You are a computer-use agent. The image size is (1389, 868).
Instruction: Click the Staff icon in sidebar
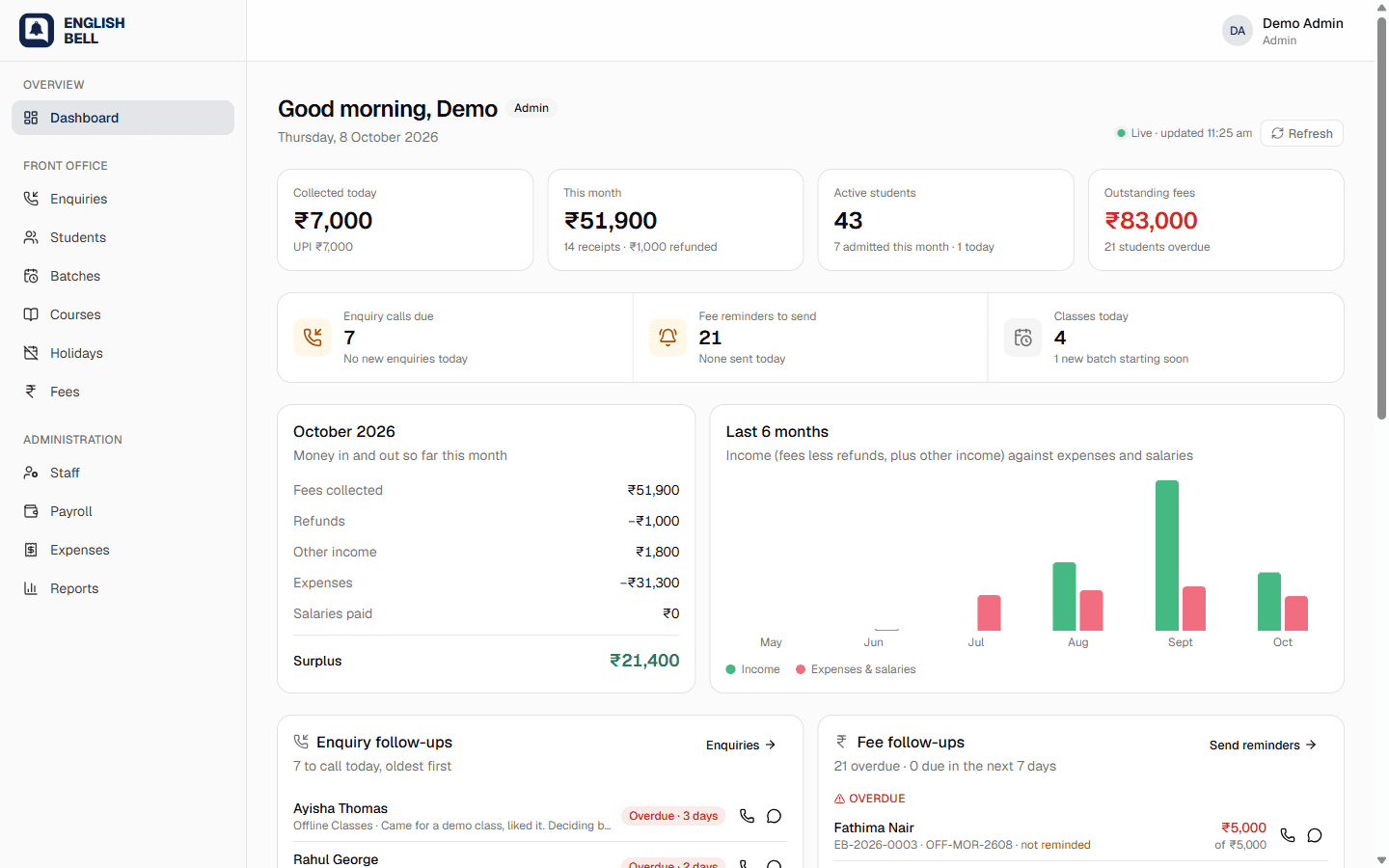tap(31, 473)
